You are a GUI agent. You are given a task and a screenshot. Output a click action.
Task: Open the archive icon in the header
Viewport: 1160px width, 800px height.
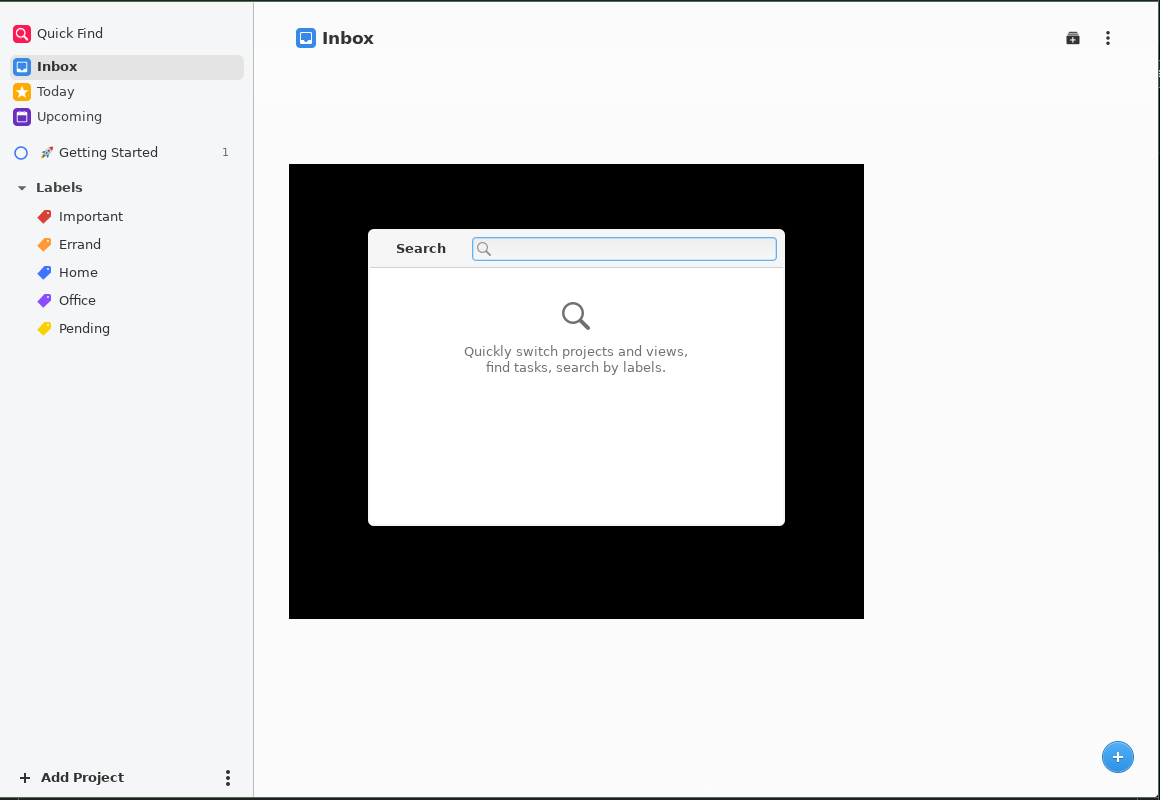click(1072, 37)
